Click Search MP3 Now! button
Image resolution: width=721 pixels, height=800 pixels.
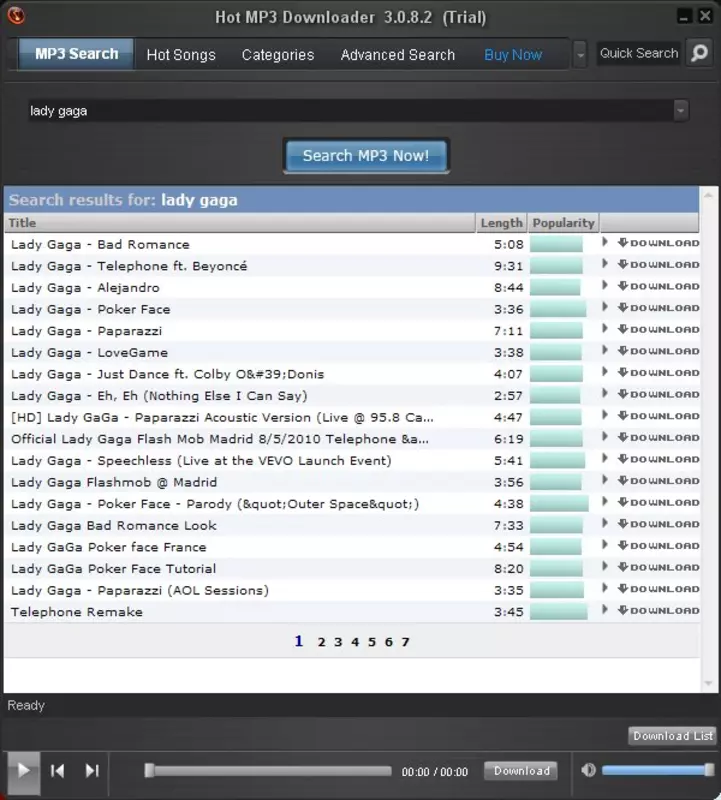[x=366, y=156]
